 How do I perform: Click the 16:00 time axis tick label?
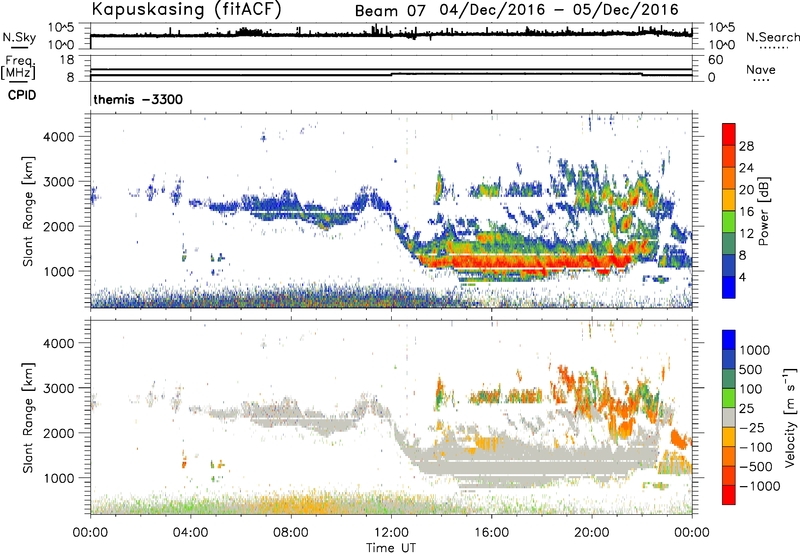coord(491,533)
